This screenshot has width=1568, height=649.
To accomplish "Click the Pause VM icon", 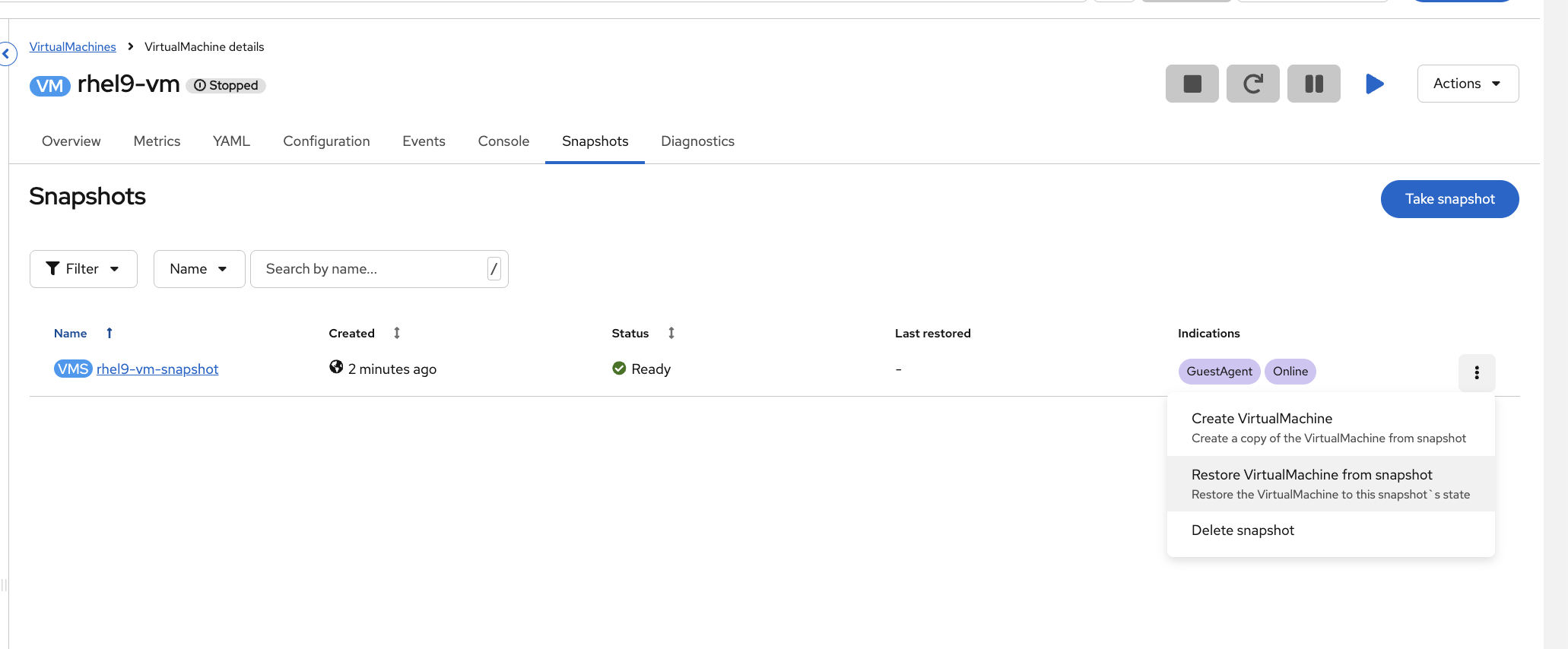I will click(x=1313, y=84).
